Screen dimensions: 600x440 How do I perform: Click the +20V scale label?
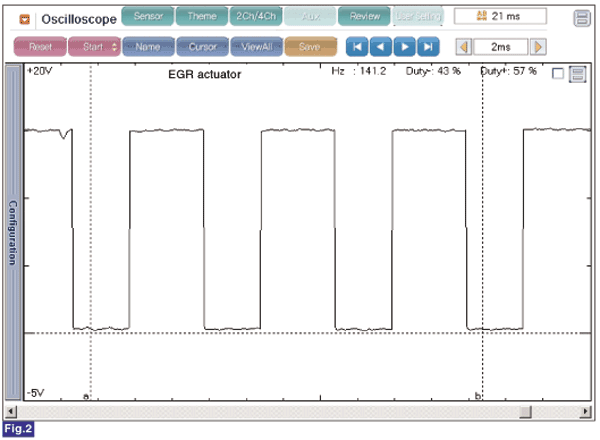39,71
